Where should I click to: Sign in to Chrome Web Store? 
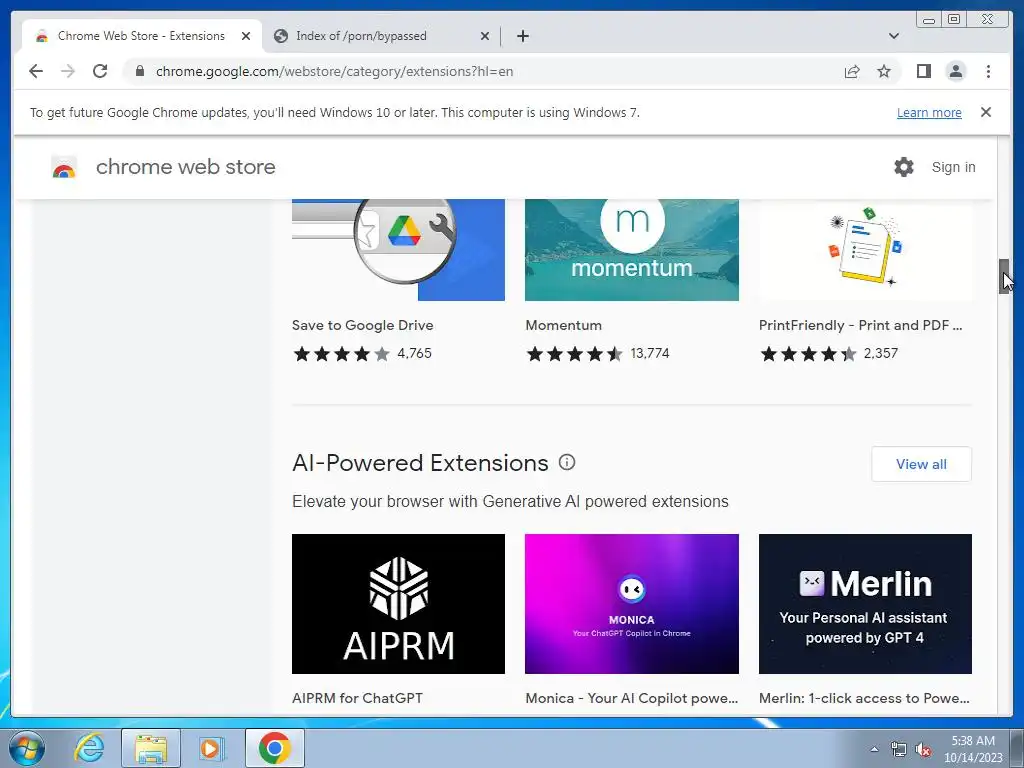click(x=953, y=167)
